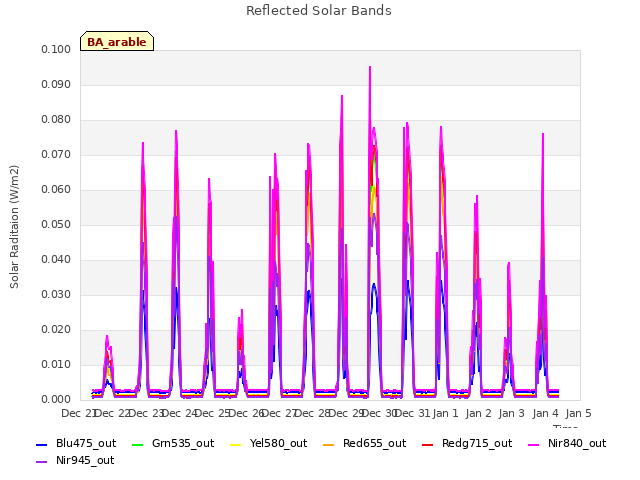The width and height of the screenshot is (640, 480).
Task: Toggle the Nir840_out legend entry
Action: [567, 444]
